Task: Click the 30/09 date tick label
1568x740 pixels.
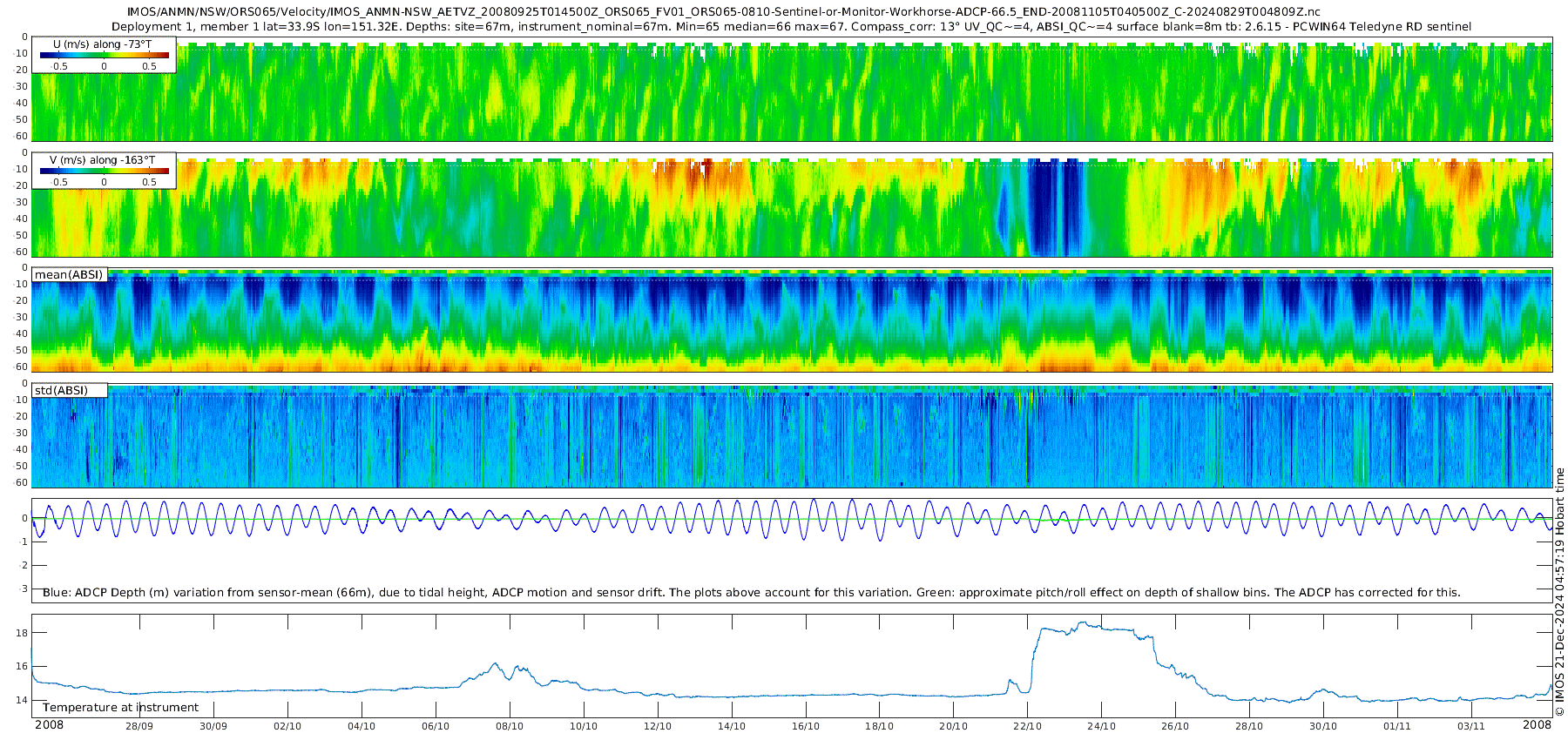Action: click(213, 726)
